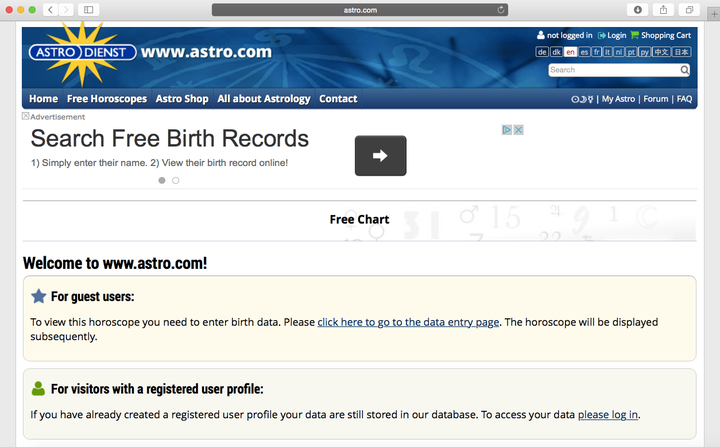Switch language to Chinese (中文)

click(661, 52)
